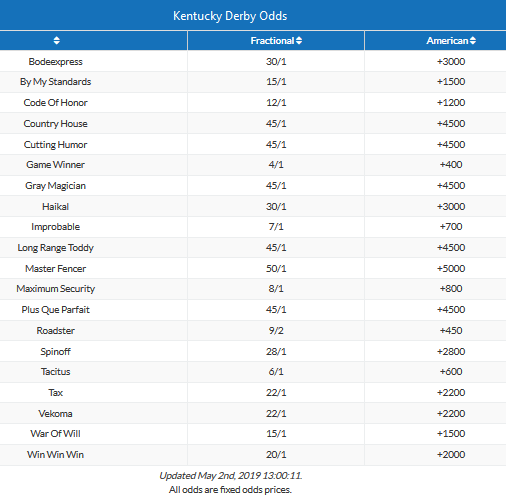
Task: Choose the +400 odds for Game Winner
Action: 451,165
